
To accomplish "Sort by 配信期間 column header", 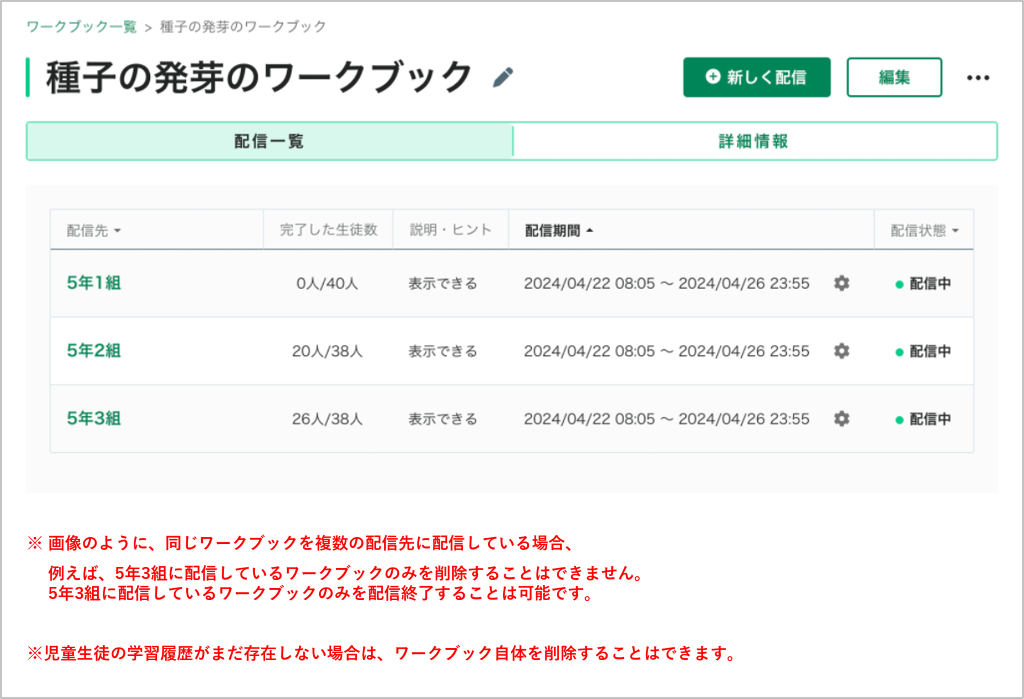I will coord(559,231).
